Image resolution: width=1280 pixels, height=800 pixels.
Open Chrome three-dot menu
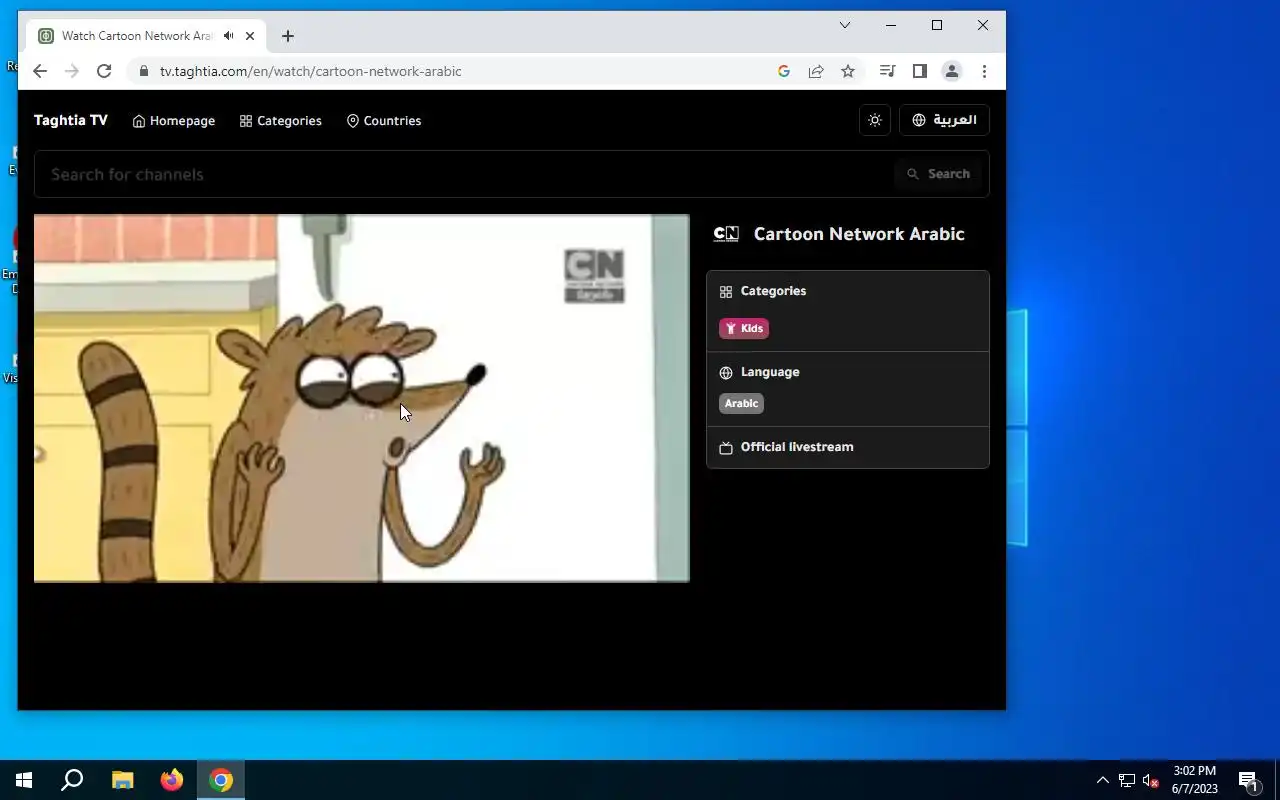[x=984, y=71]
